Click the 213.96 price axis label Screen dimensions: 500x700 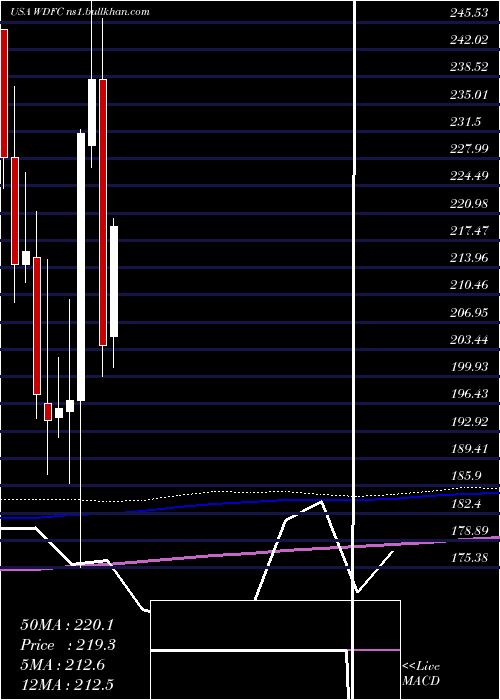[469, 258]
